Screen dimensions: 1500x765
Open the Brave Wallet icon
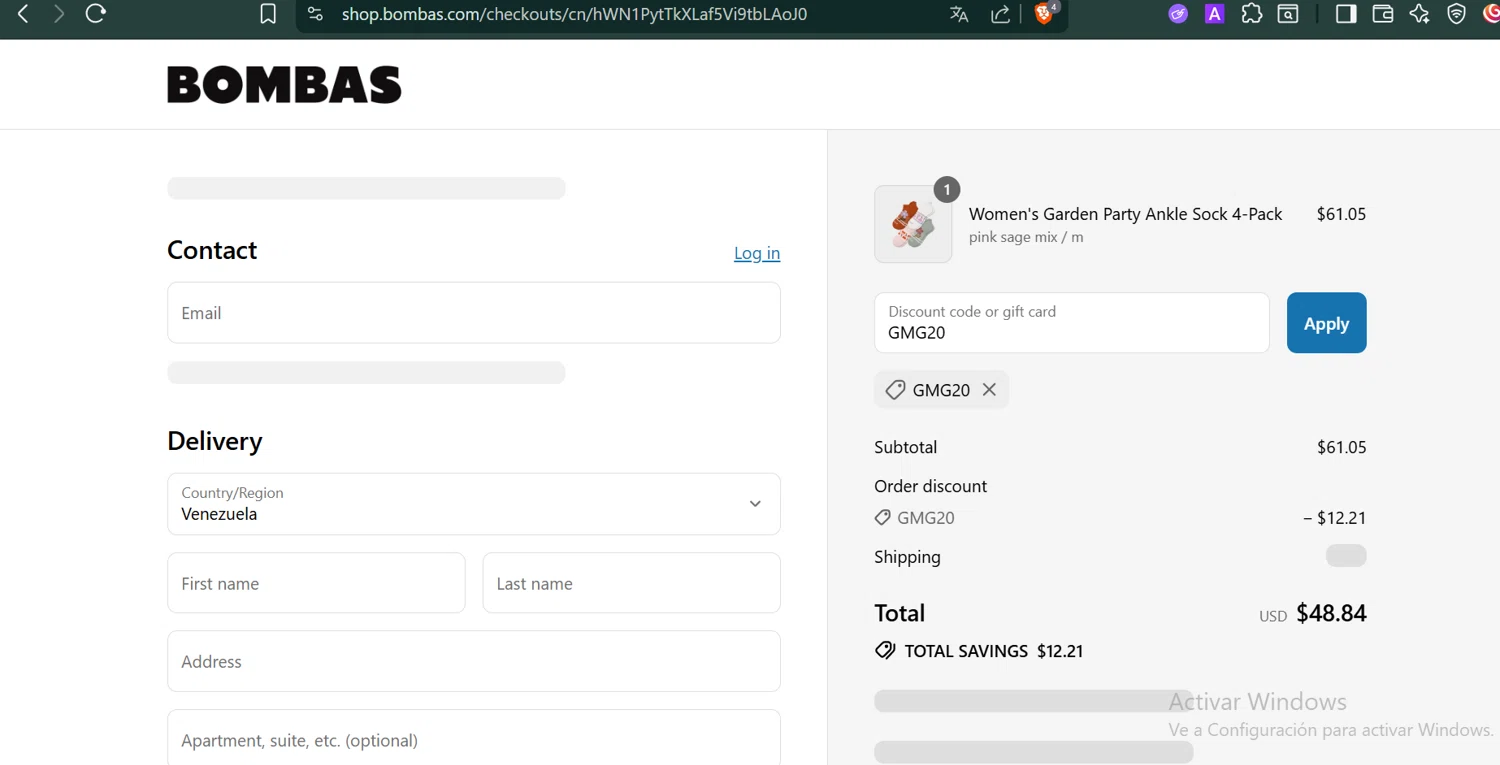click(1383, 14)
